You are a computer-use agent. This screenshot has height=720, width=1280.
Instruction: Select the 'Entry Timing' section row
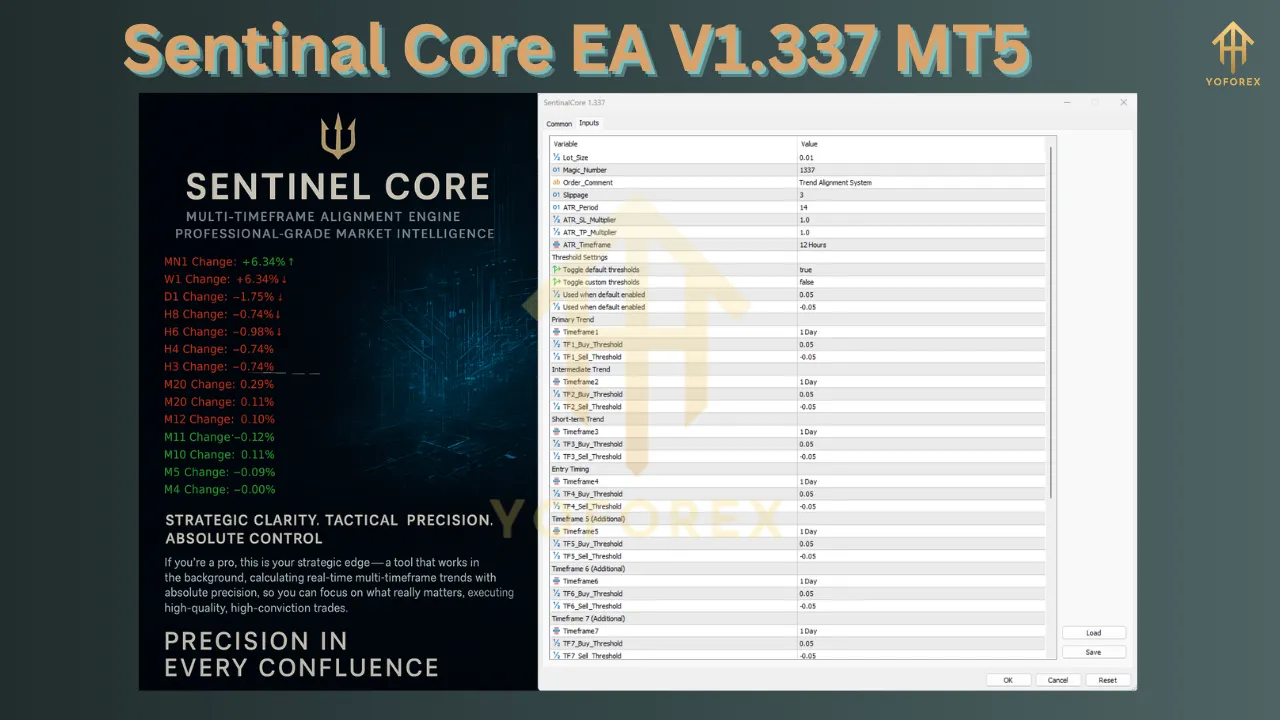(798, 469)
